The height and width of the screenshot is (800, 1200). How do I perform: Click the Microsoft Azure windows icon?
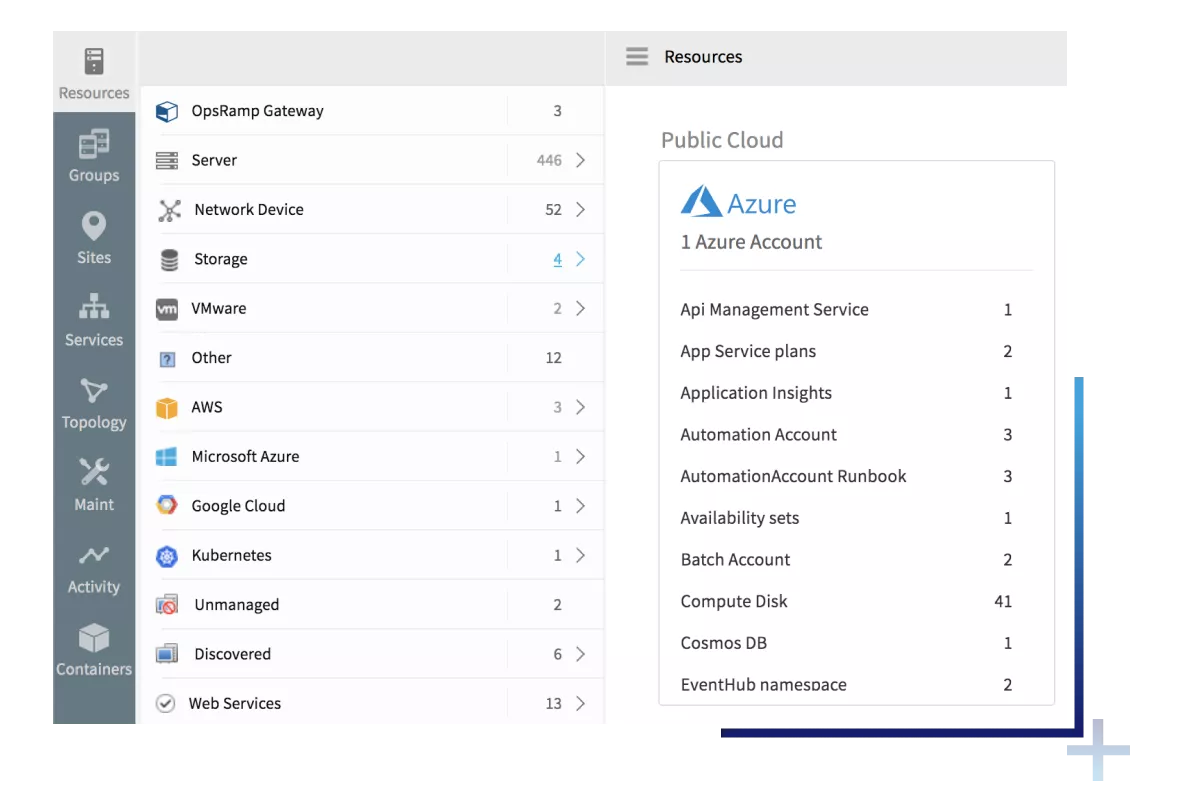167,457
